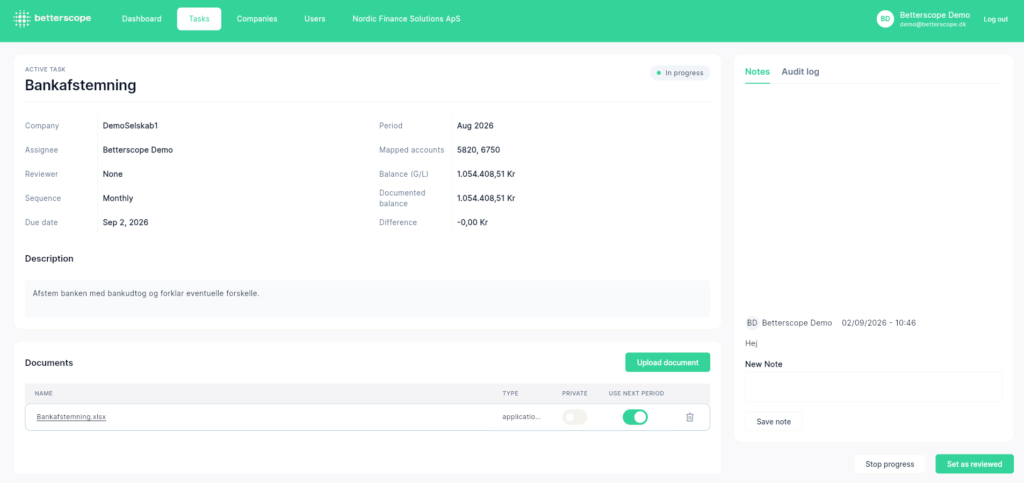Click the In progress status badge
The image size is (1024, 483).
679,73
